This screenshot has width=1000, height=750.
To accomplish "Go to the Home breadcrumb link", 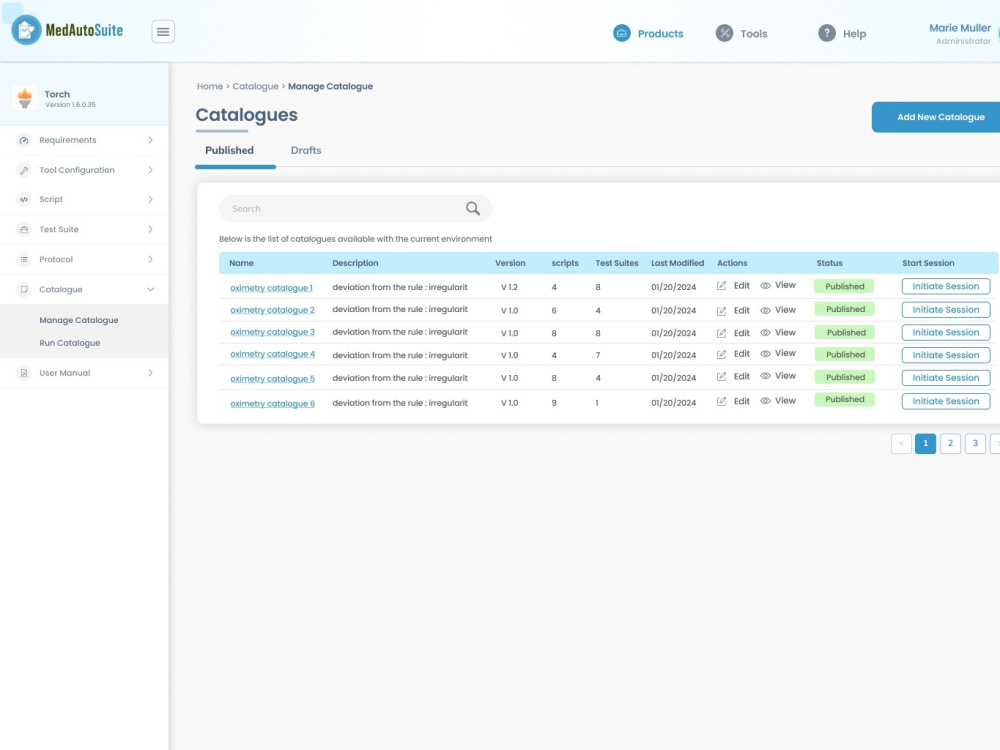I will coord(210,87).
